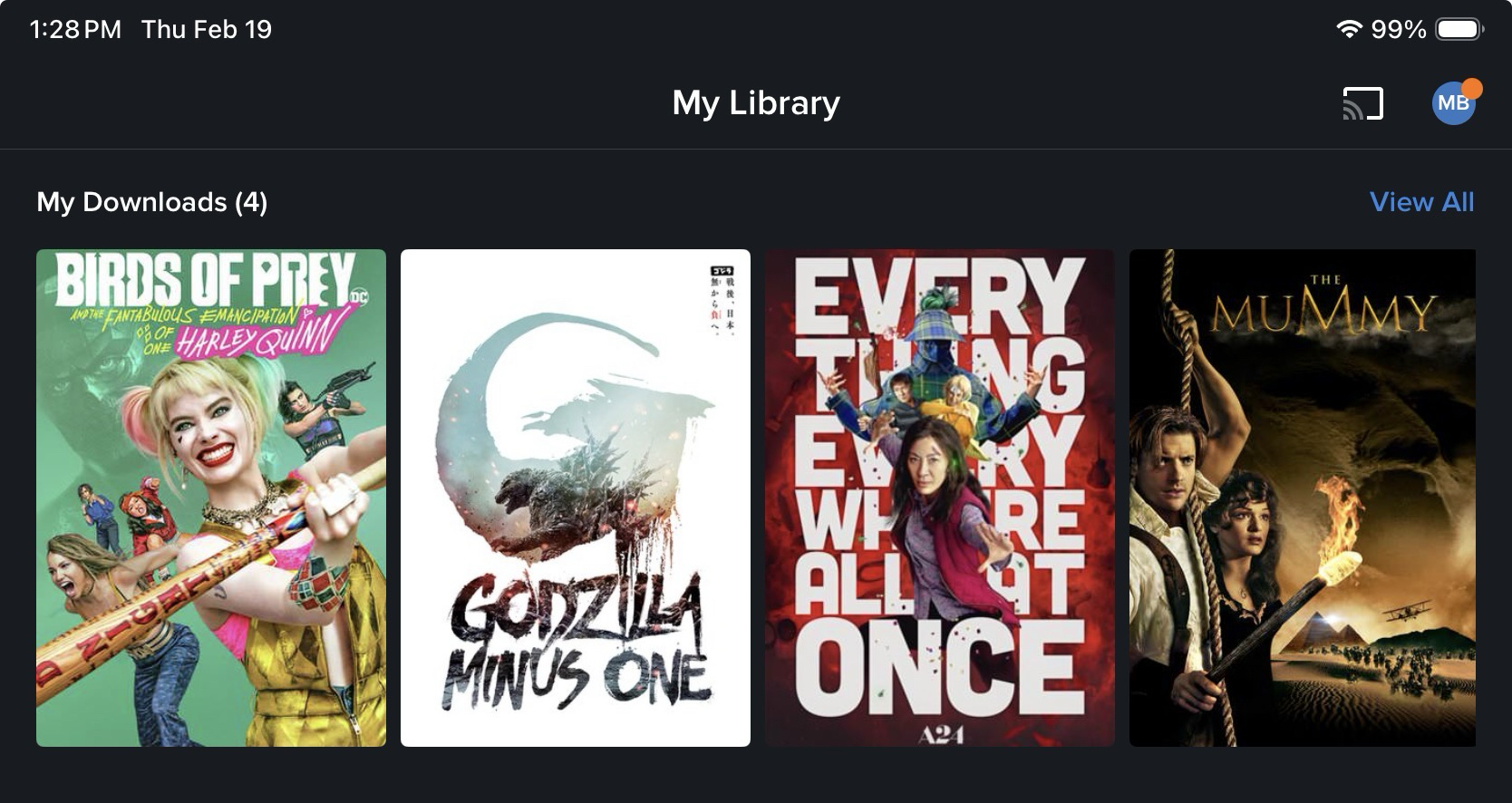This screenshot has height=803, width=1512.
Task: Open The Mummy movie poster
Action: 1303,498
